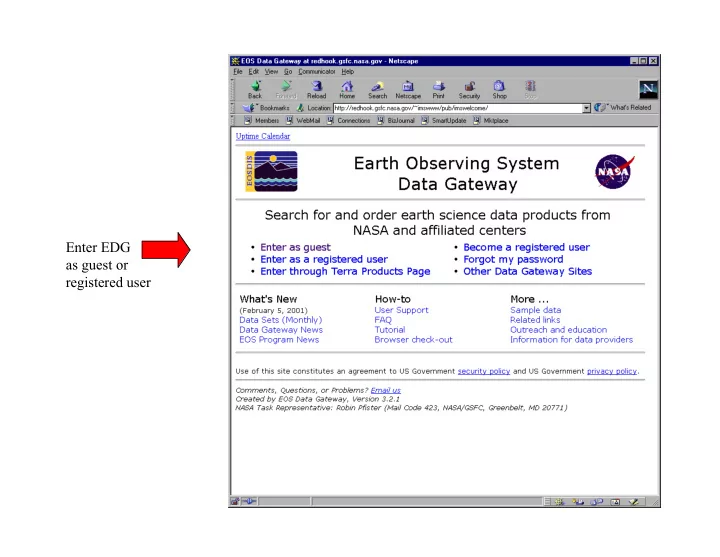
Task: Open the Search toolbar icon
Action: pyautogui.click(x=377, y=89)
